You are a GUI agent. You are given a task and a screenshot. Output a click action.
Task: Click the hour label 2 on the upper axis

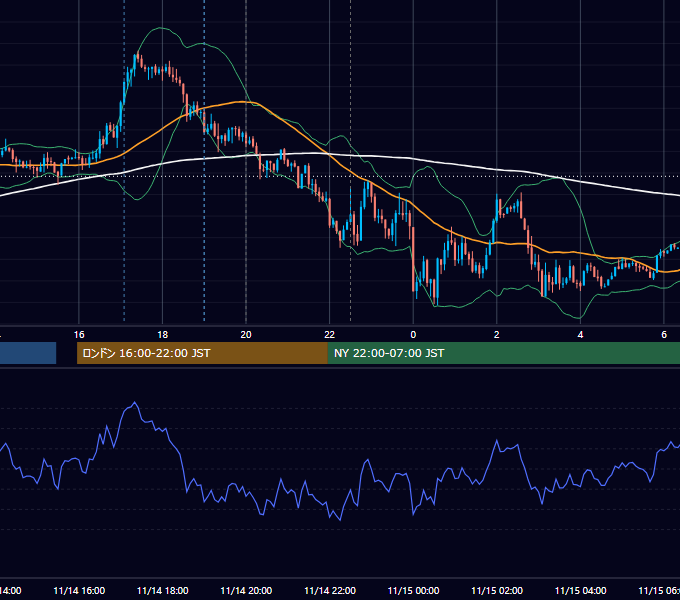[497, 335]
